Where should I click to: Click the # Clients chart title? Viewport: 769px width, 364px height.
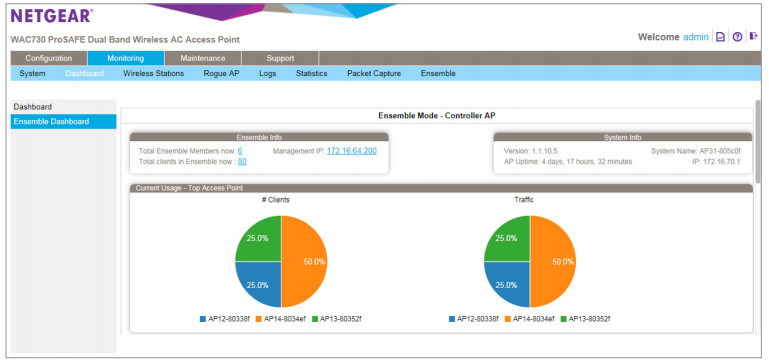pos(276,200)
